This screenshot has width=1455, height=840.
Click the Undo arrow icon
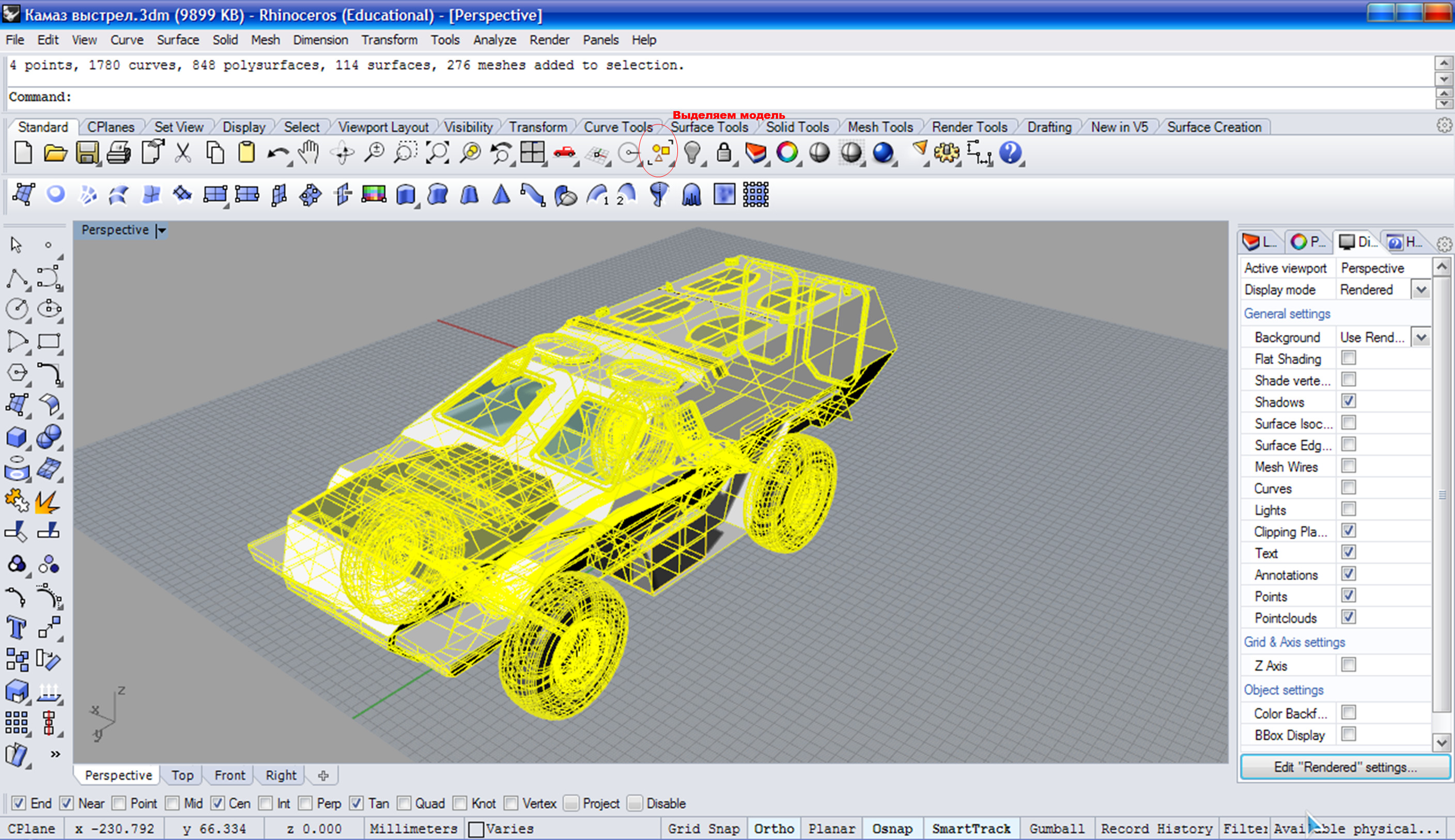pos(278,153)
